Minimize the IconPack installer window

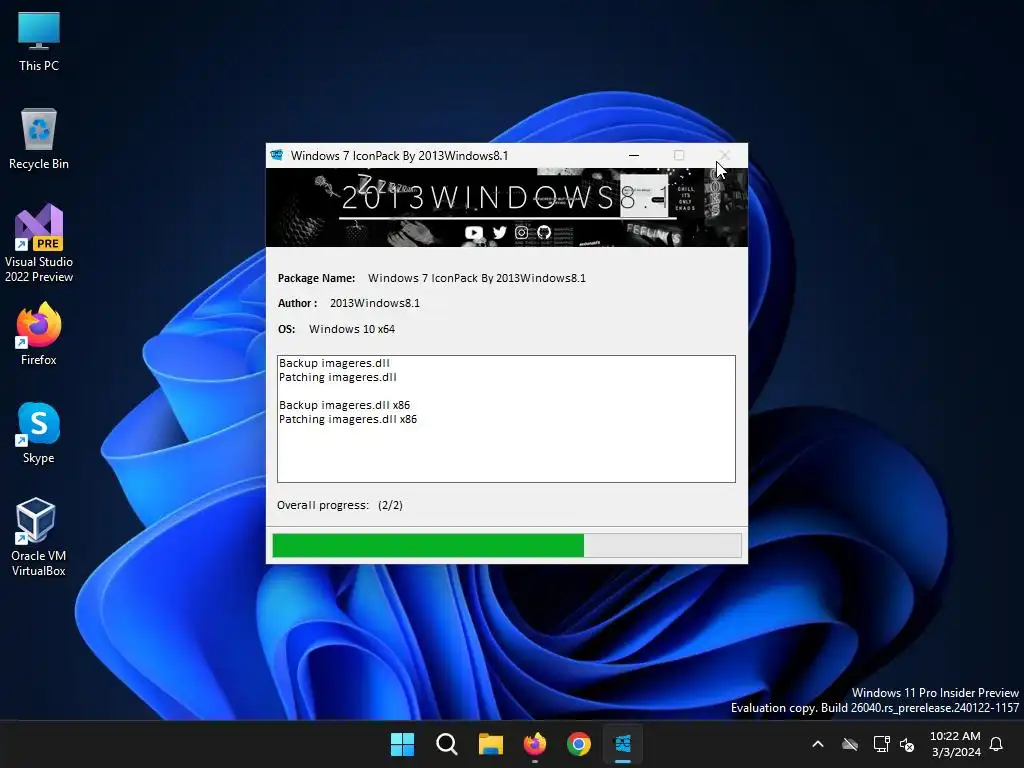coord(633,155)
